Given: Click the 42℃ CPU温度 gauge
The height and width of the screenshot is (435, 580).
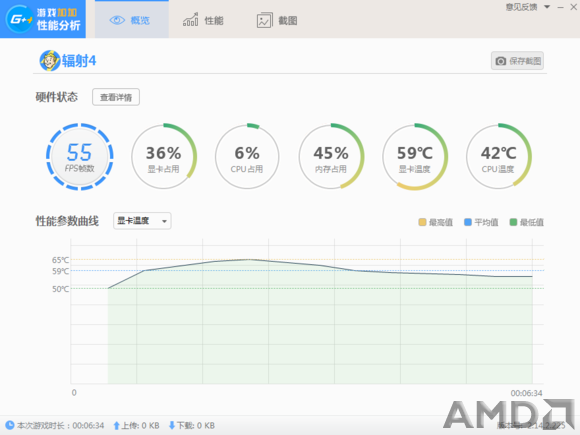Looking at the screenshot, I should tap(499, 156).
